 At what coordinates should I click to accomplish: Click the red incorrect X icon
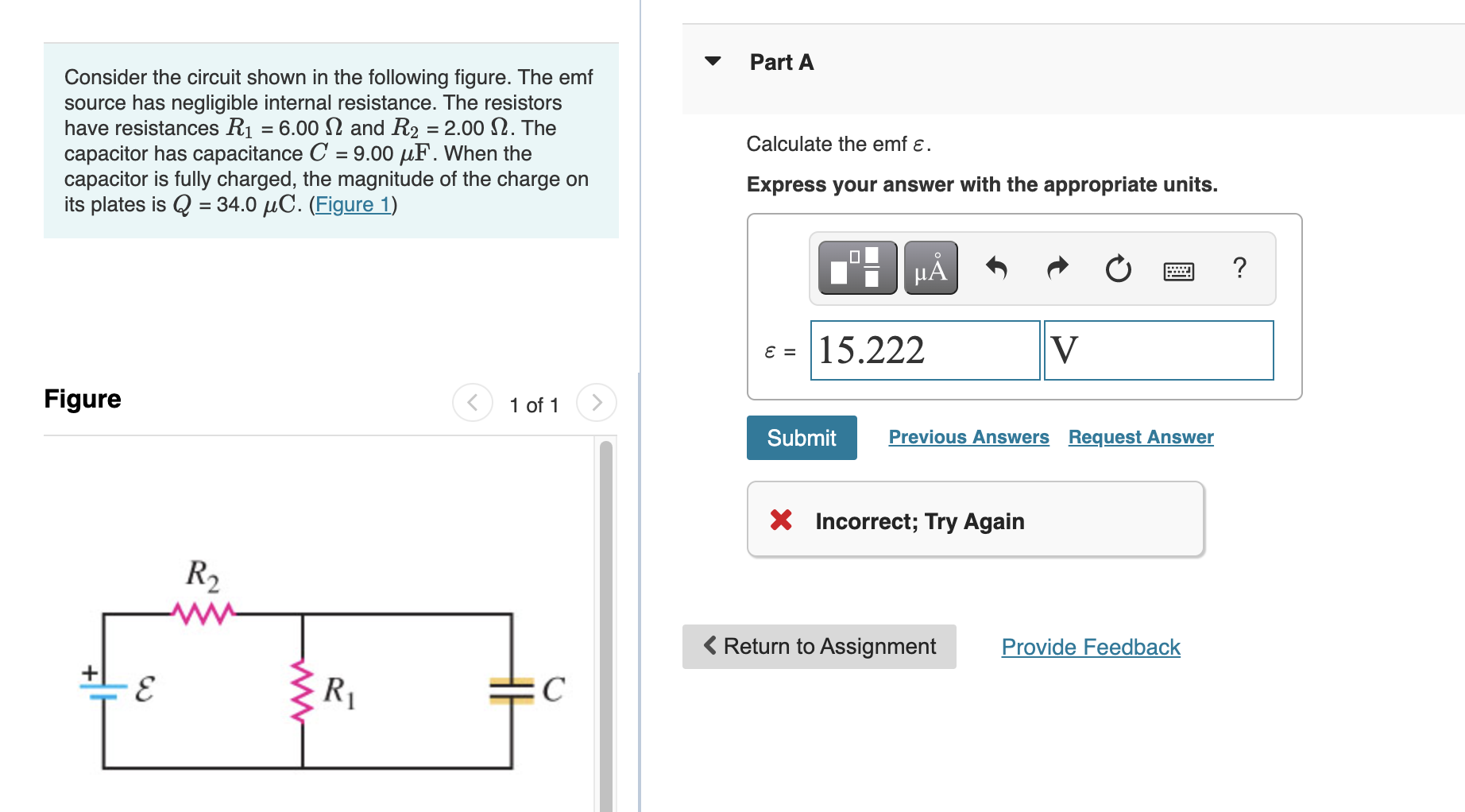click(781, 520)
